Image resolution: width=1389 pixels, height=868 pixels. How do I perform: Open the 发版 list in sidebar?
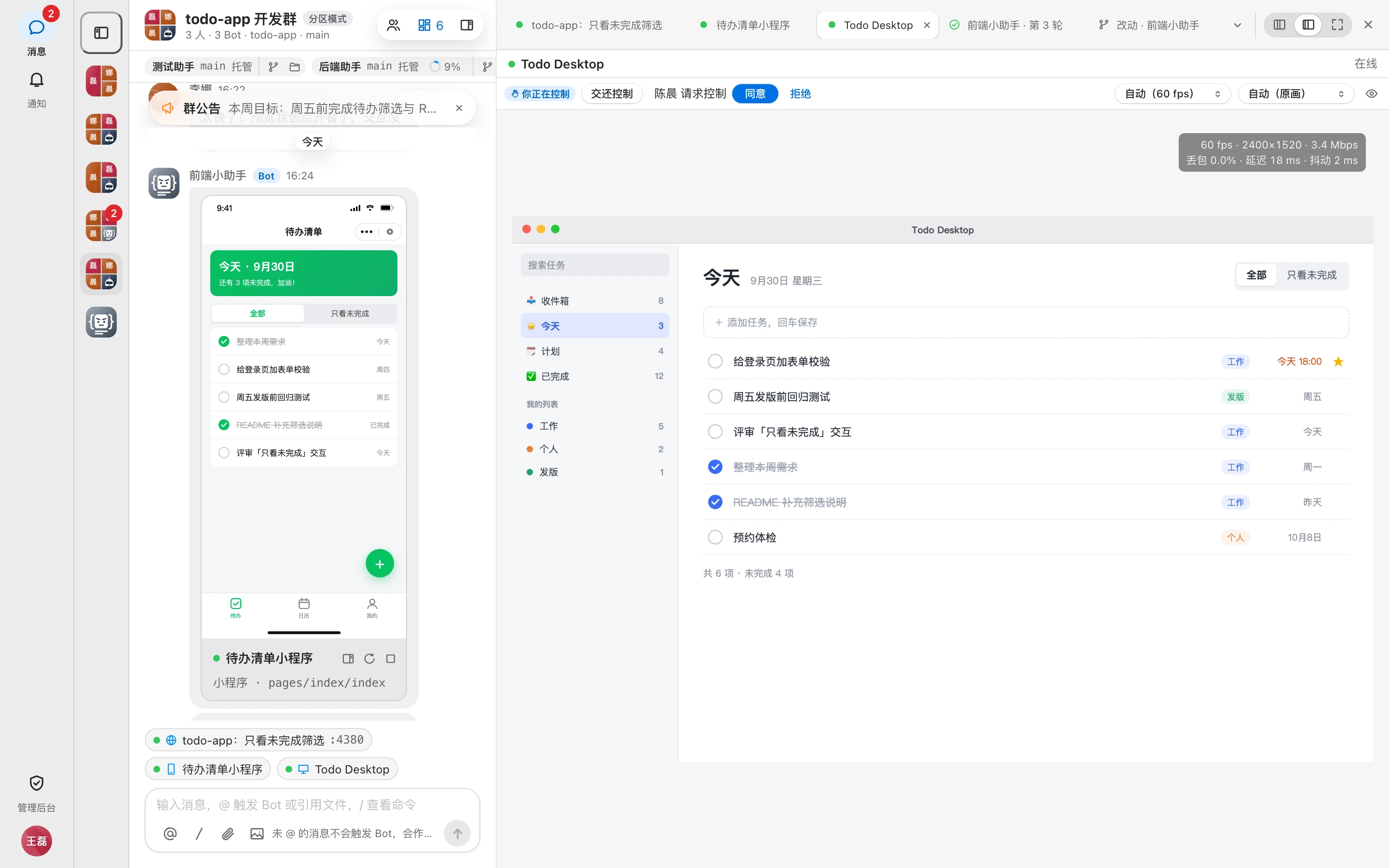tap(595, 472)
